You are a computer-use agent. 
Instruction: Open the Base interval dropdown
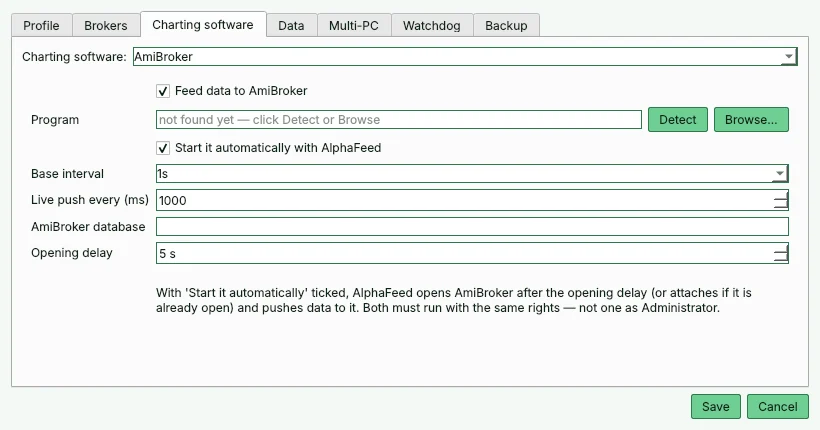(x=472, y=174)
